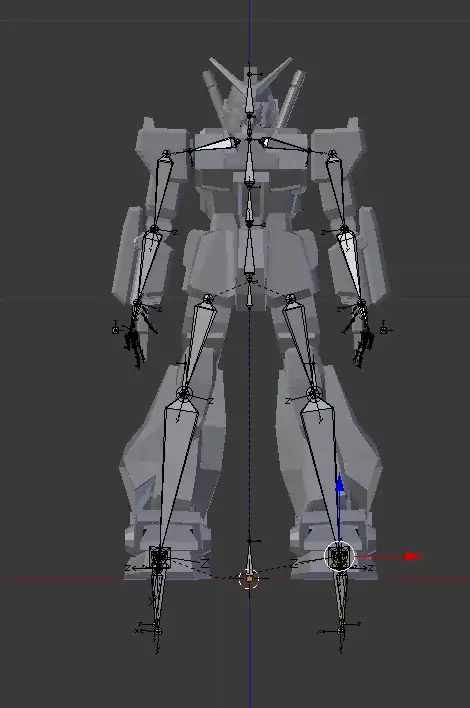Select the screen-right upper arm bone
The image size is (470, 708).
337,191
